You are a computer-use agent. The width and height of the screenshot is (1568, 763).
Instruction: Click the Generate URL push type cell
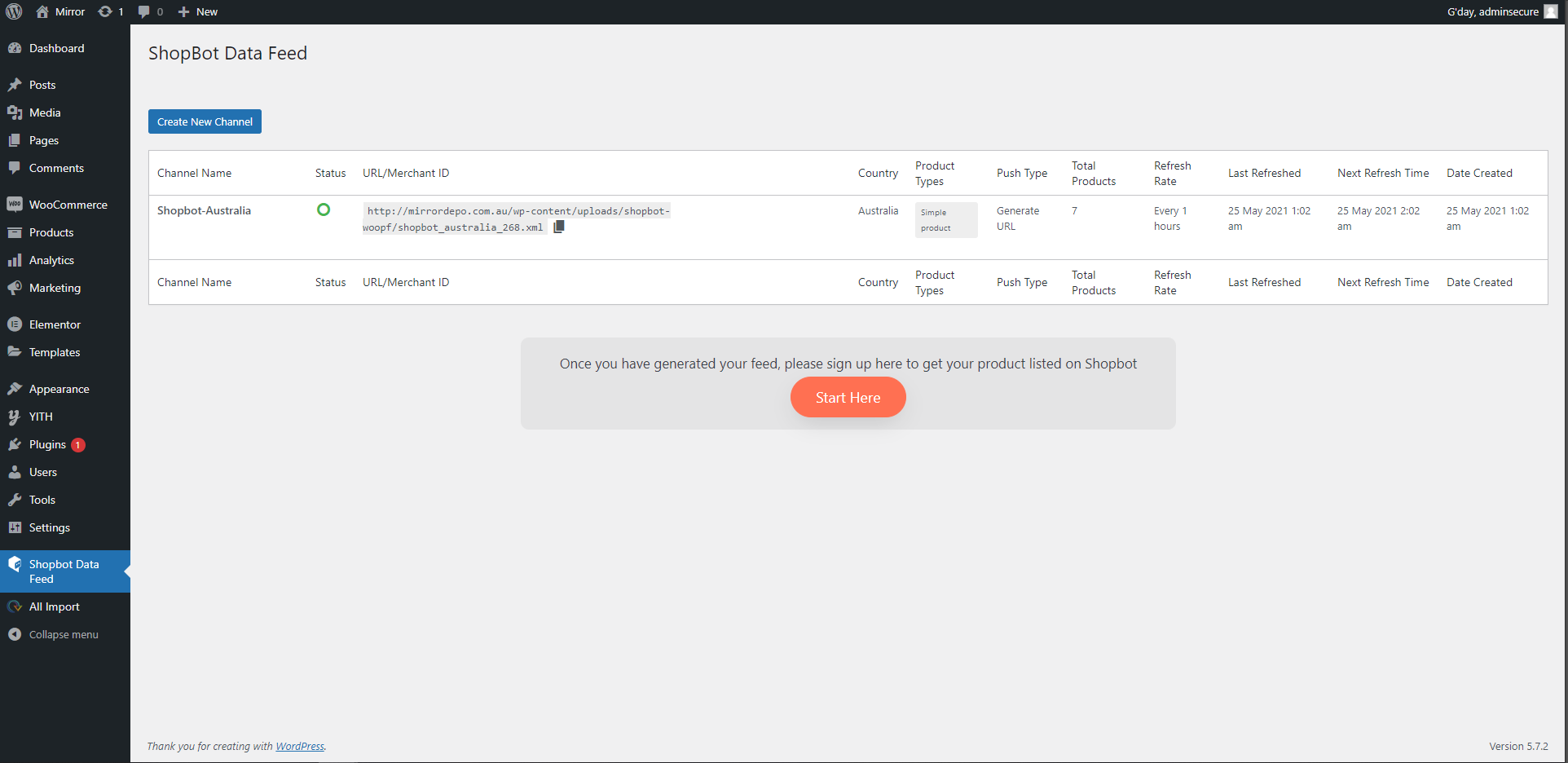tap(1018, 218)
